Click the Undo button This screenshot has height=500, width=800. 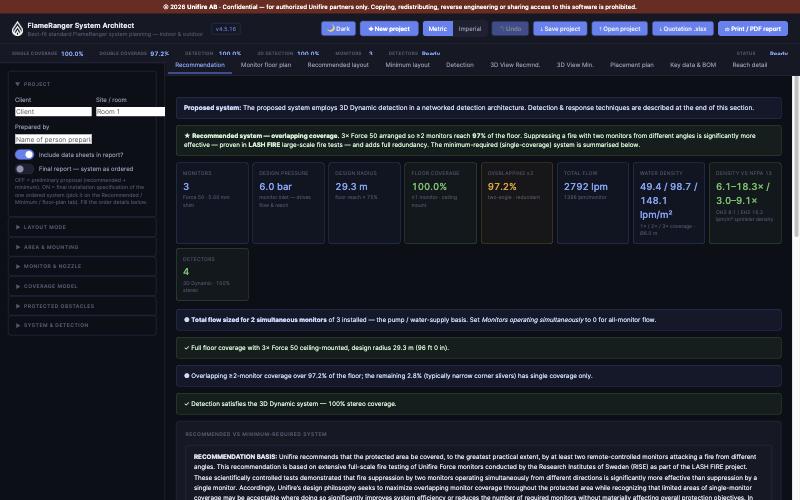(x=510, y=29)
